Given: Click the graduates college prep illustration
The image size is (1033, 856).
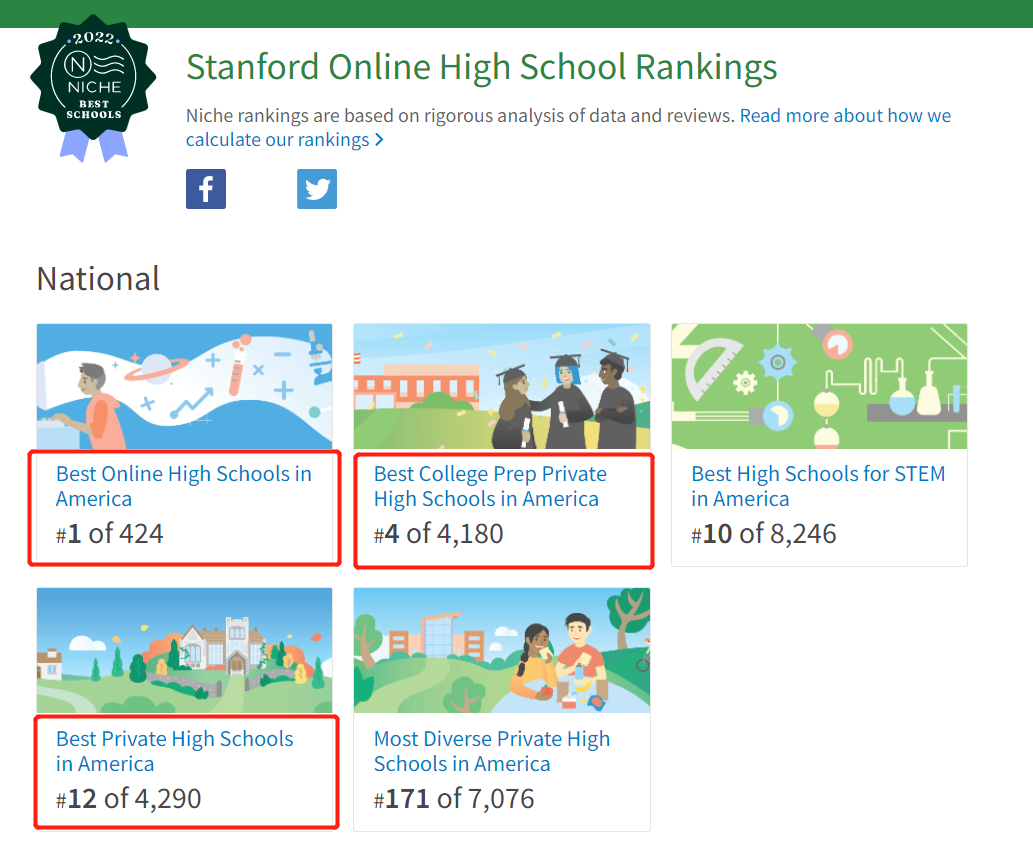Looking at the screenshot, I should [502, 387].
